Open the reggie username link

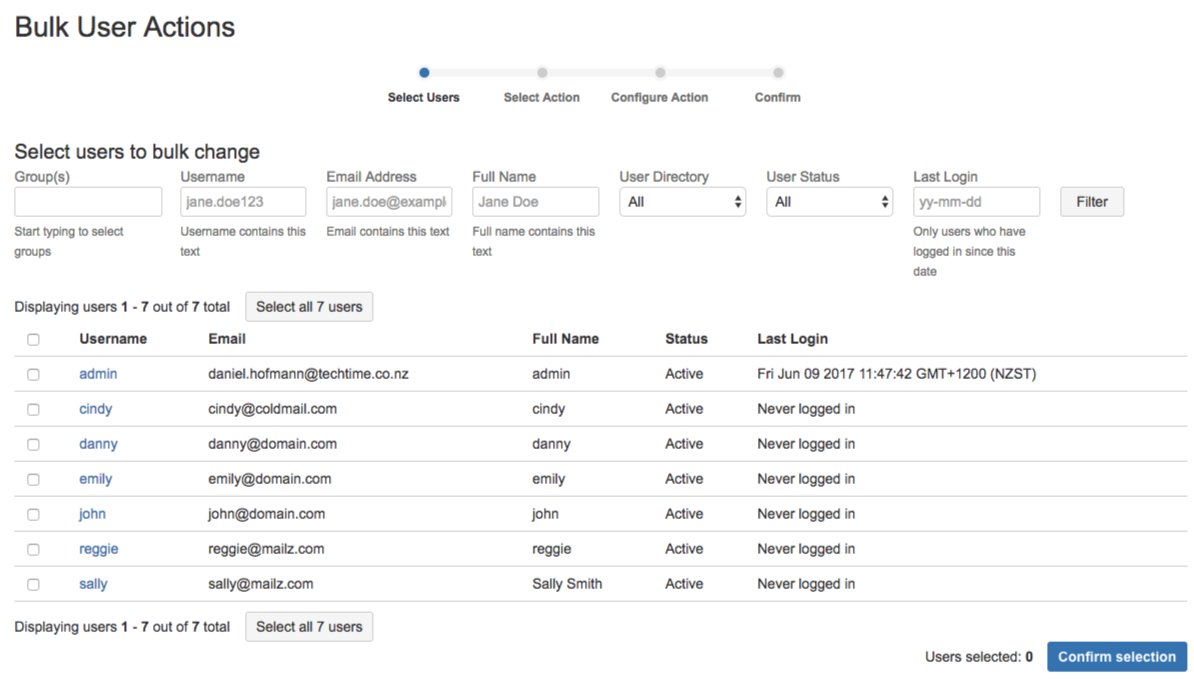[x=98, y=549]
